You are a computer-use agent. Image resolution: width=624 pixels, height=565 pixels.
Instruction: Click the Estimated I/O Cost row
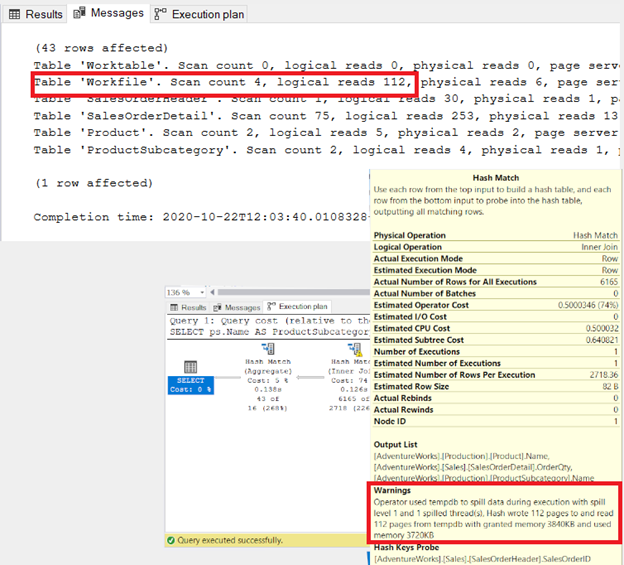point(495,317)
